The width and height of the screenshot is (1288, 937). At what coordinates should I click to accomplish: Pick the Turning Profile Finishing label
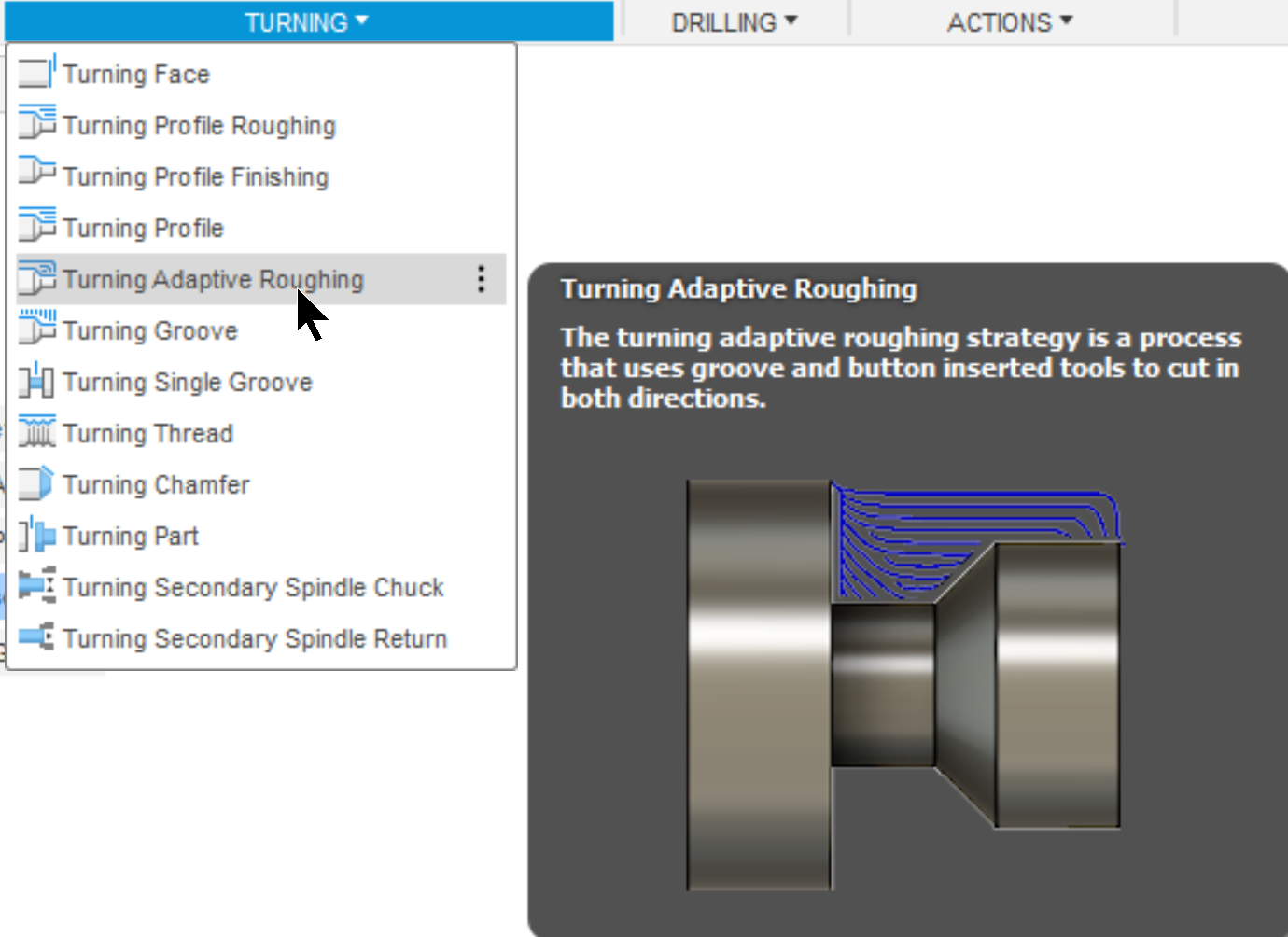pyautogui.click(x=196, y=176)
